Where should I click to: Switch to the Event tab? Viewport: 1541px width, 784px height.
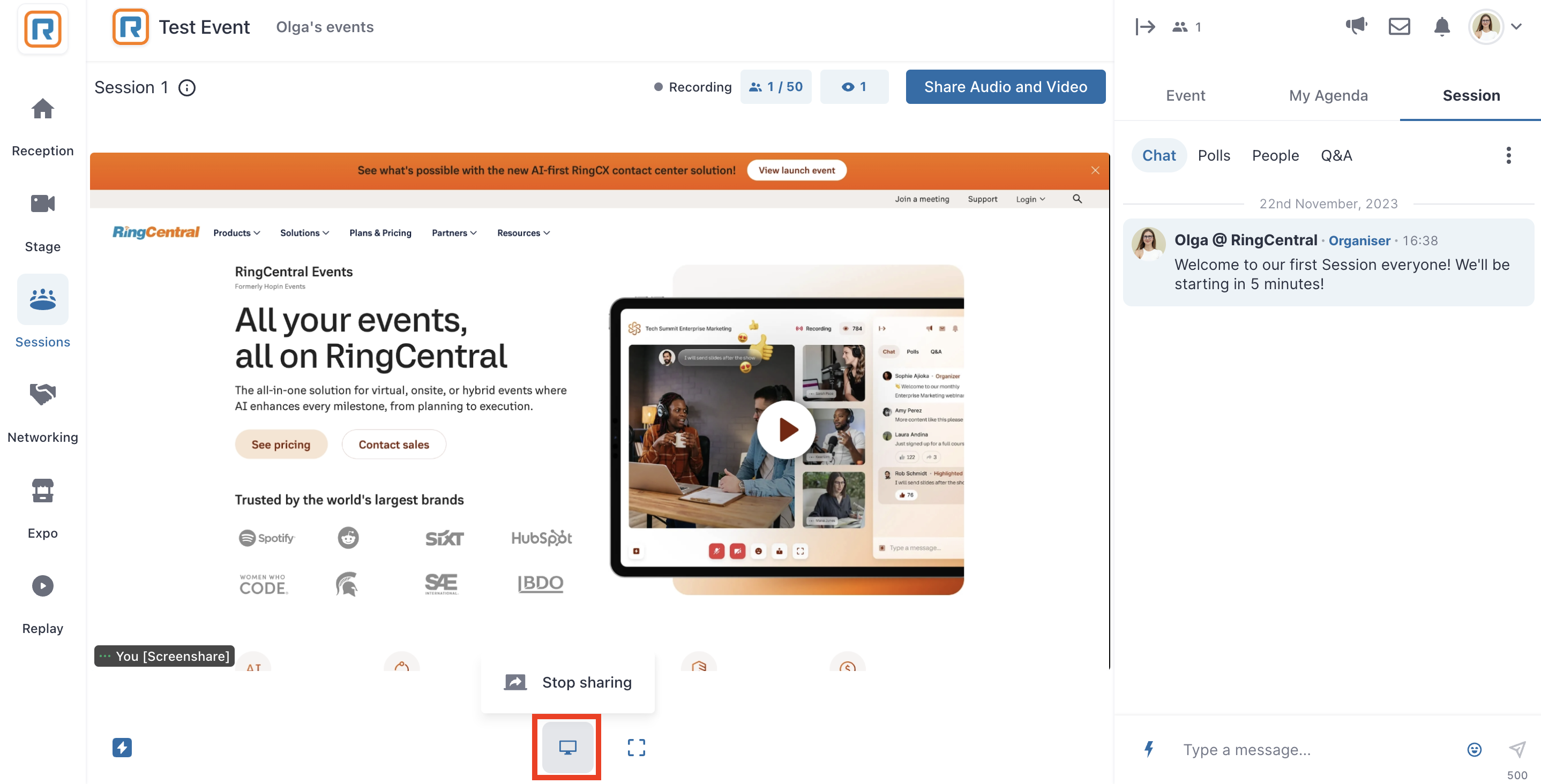[1185, 96]
